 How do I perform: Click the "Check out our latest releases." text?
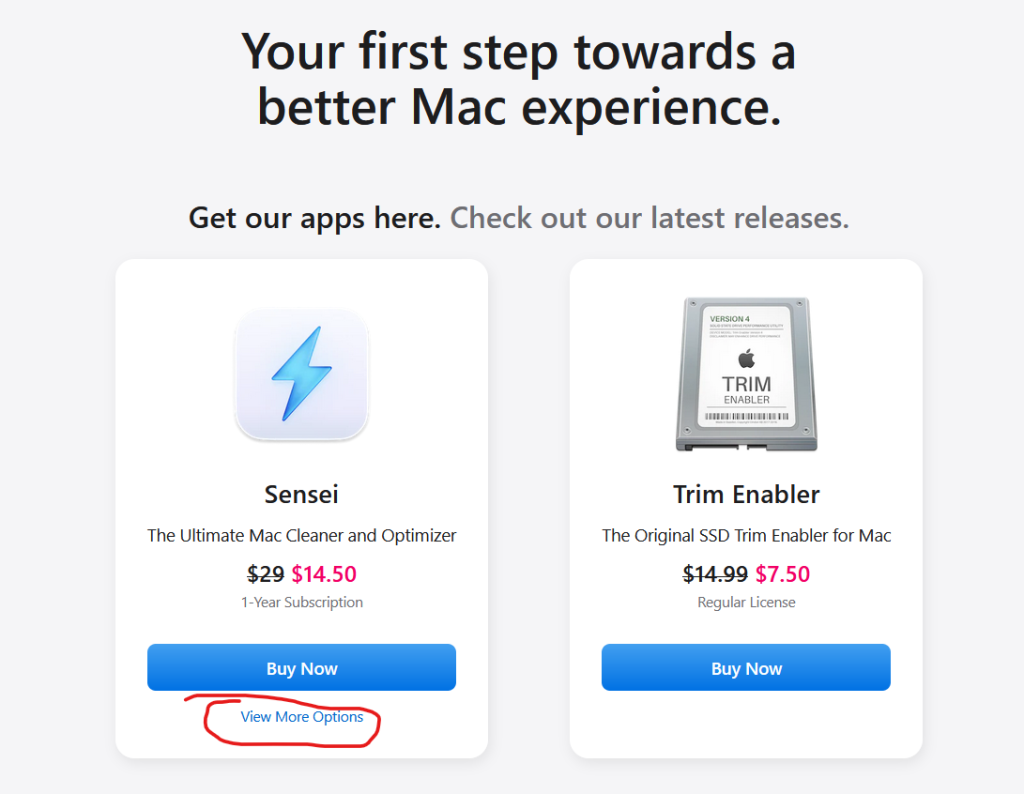[649, 217]
